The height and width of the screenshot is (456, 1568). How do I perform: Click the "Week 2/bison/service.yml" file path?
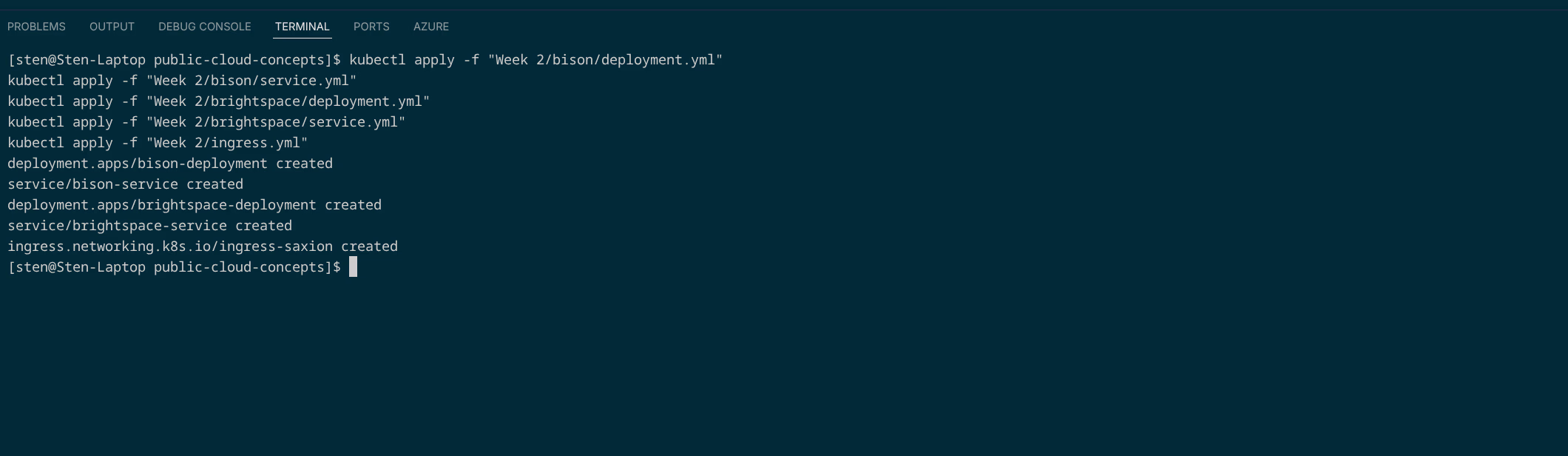(251, 81)
